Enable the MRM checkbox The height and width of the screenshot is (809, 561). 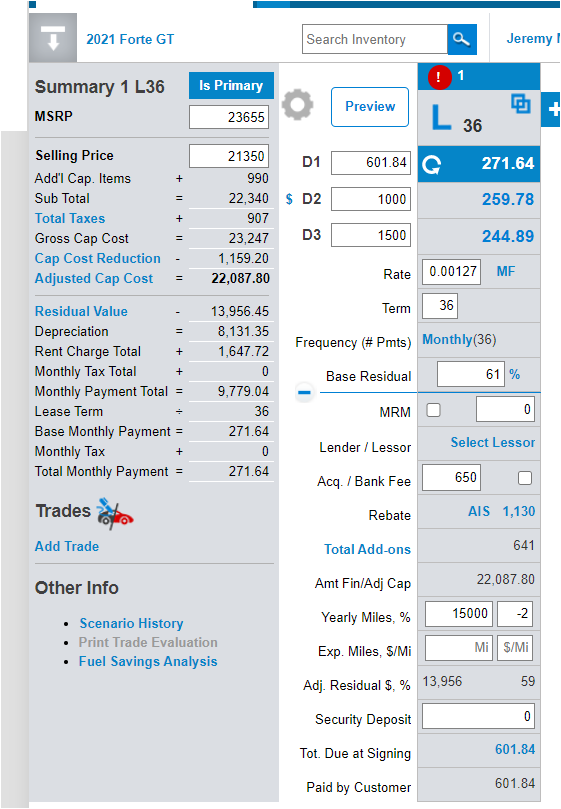coord(434,410)
